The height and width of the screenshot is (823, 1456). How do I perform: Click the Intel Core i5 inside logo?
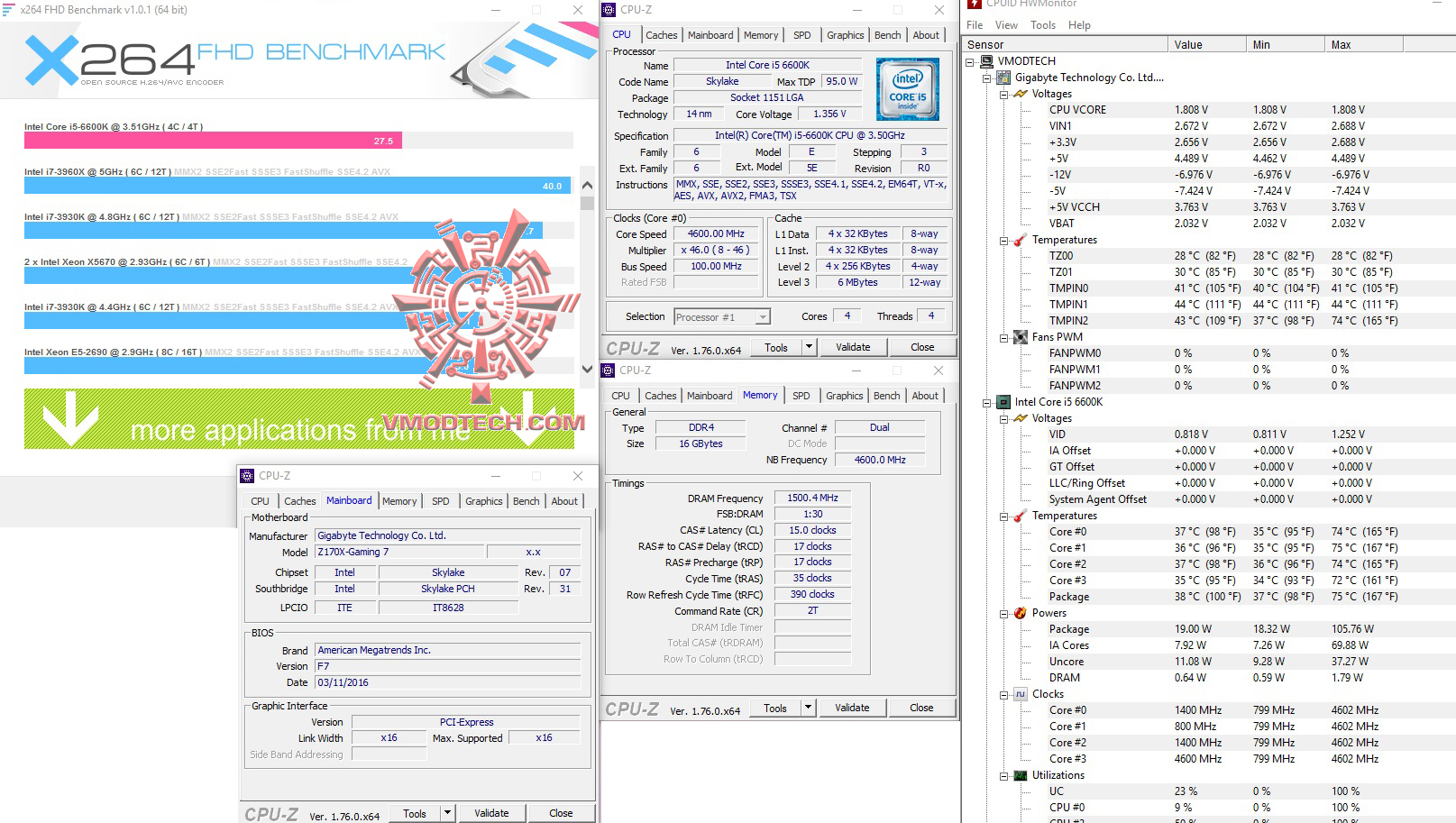click(x=908, y=89)
